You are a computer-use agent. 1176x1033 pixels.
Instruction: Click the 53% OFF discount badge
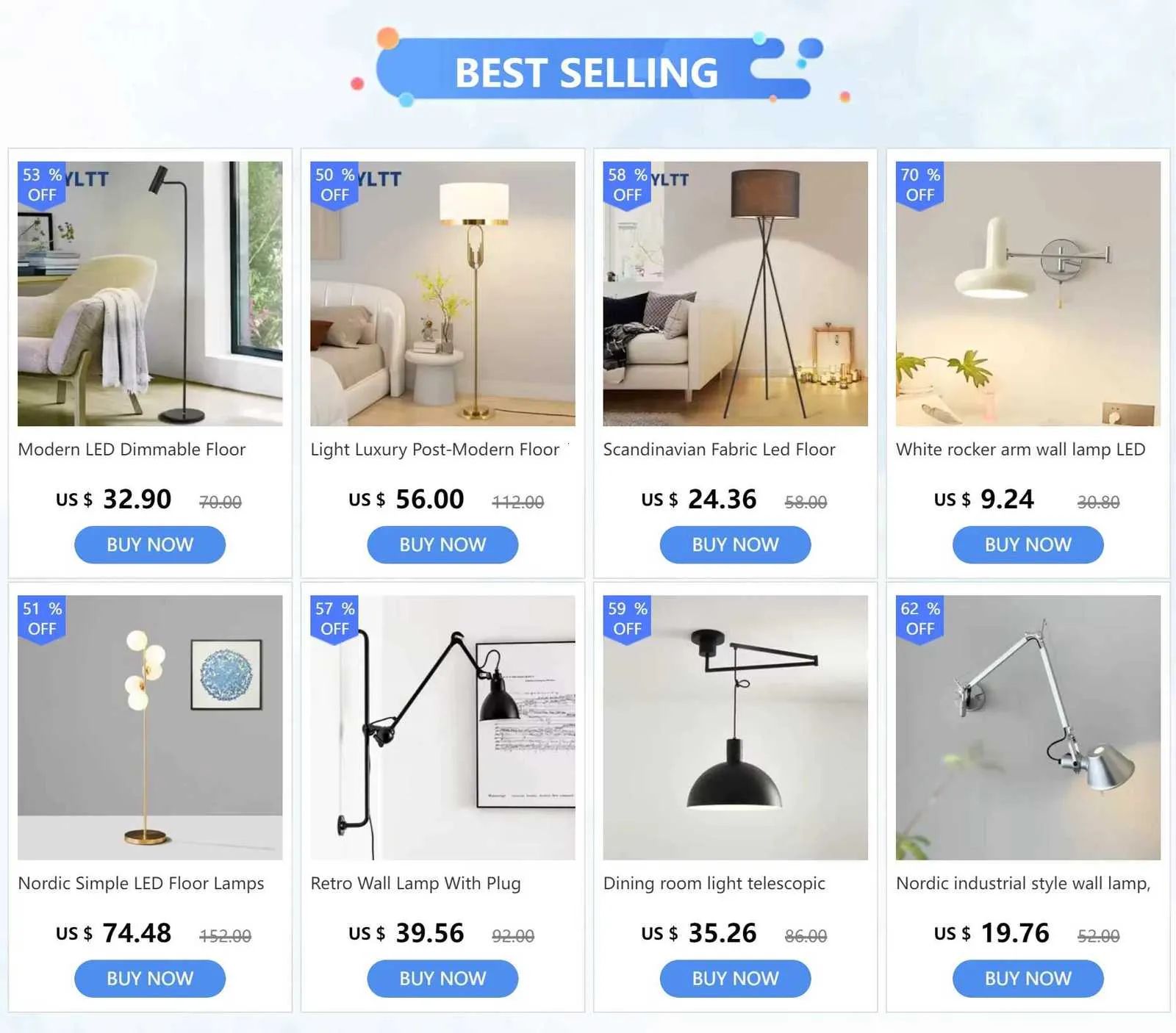click(x=41, y=185)
